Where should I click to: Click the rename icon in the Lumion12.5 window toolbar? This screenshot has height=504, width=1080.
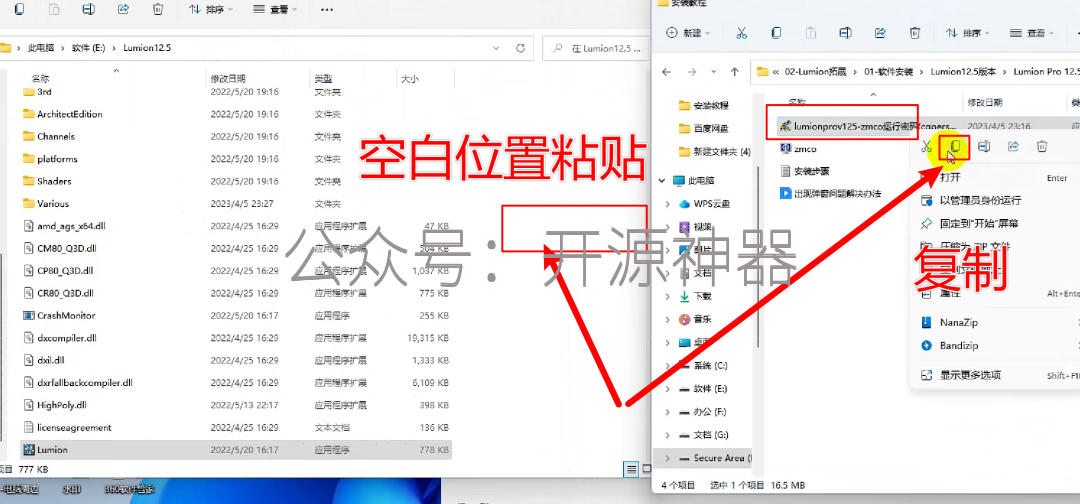(x=88, y=9)
